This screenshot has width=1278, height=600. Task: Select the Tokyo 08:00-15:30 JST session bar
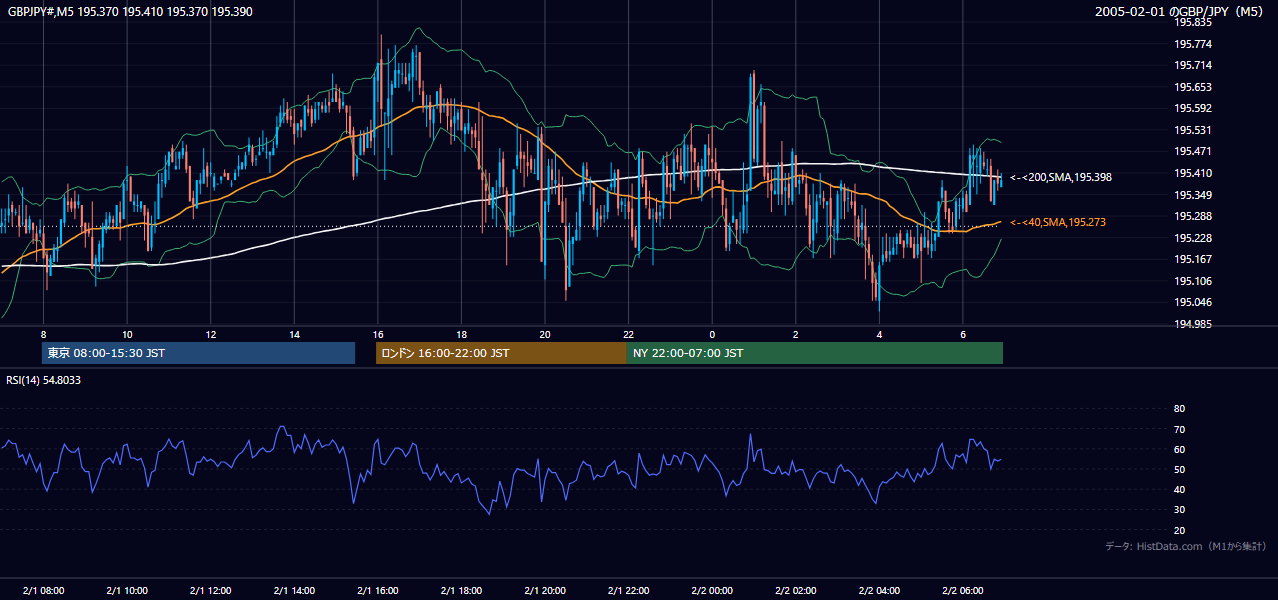click(x=198, y=353)
